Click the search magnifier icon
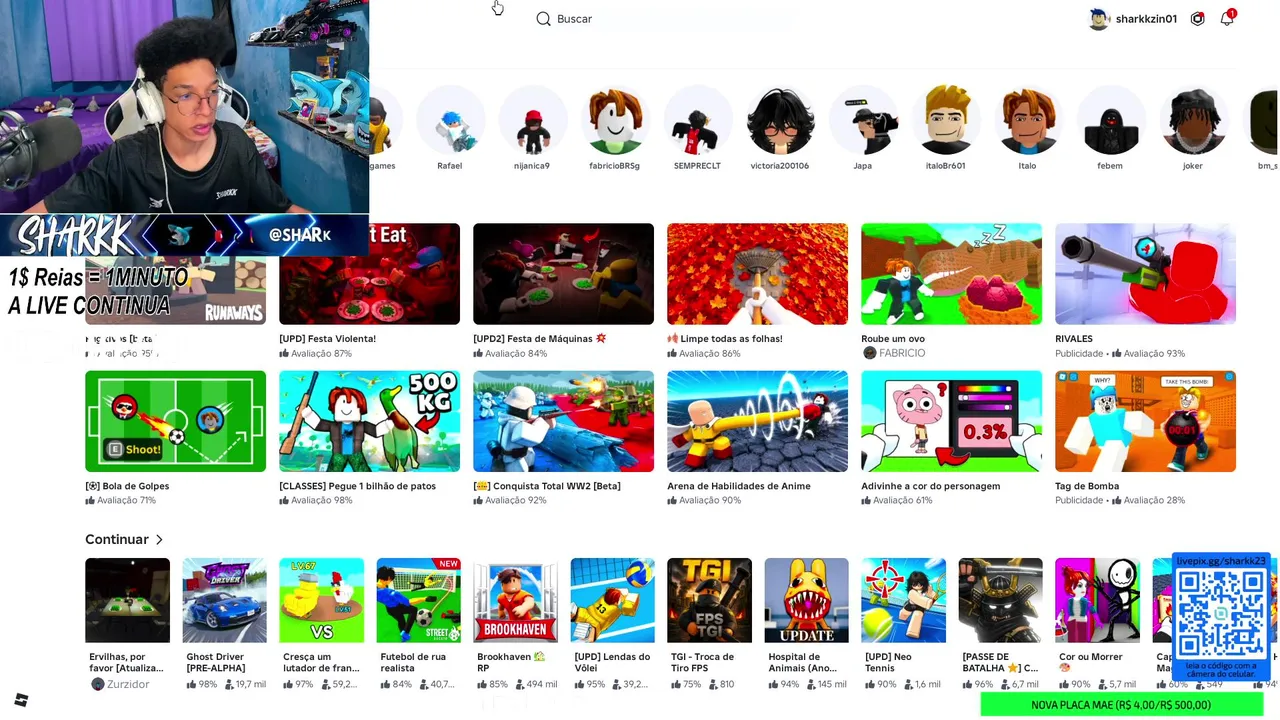The width and height of the screenshot is (1280, 720). point(543,19)
